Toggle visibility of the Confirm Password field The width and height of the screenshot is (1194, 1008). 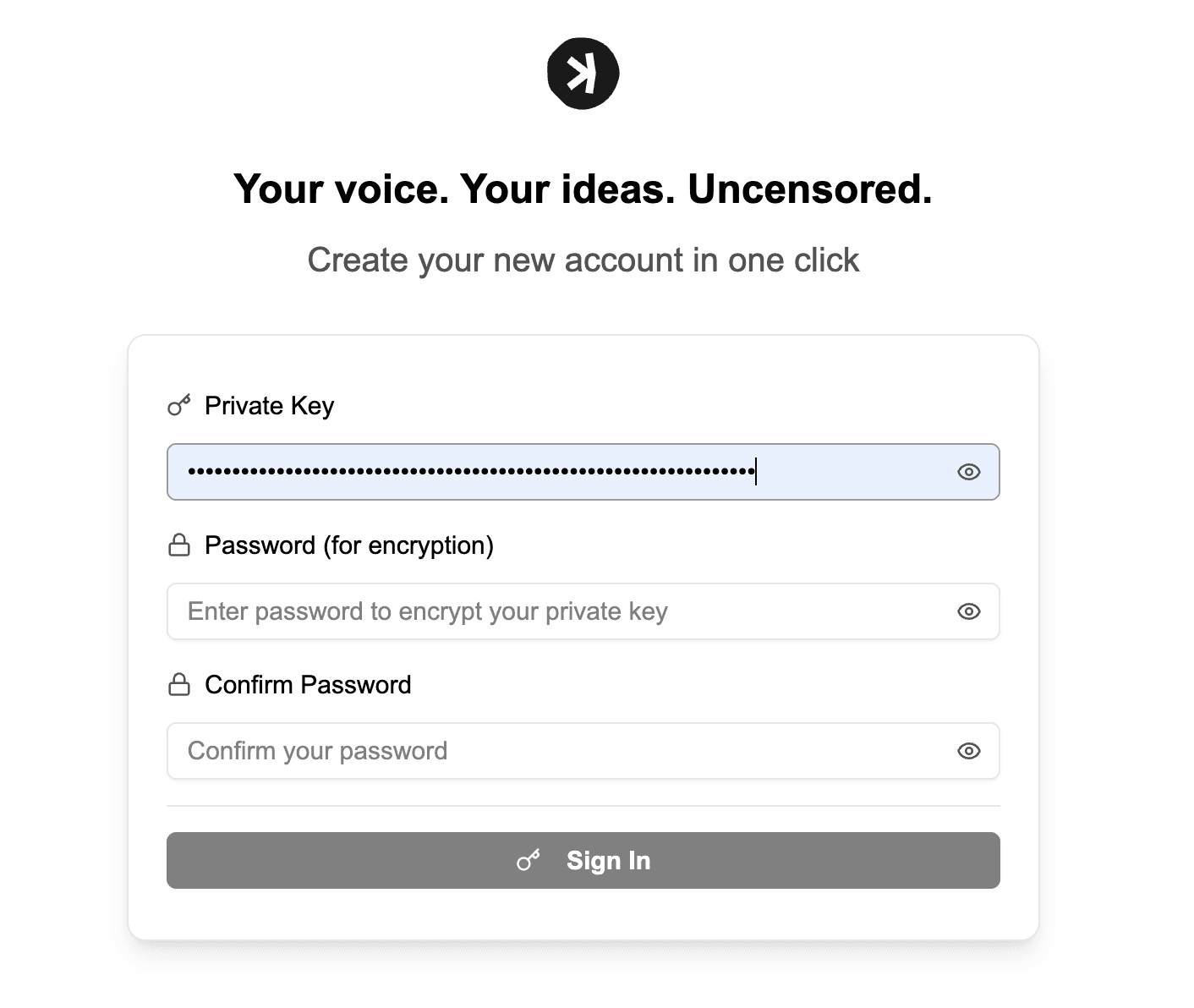[x=968, y=751]
